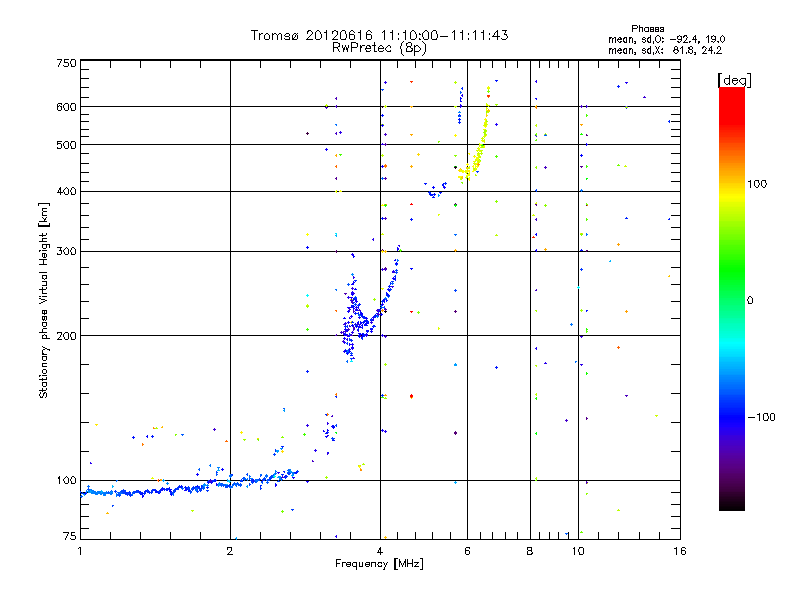Click the x-axis tick "8"
Screen dimensions: 800x600
pyautogui.click(x=530, y=551)
